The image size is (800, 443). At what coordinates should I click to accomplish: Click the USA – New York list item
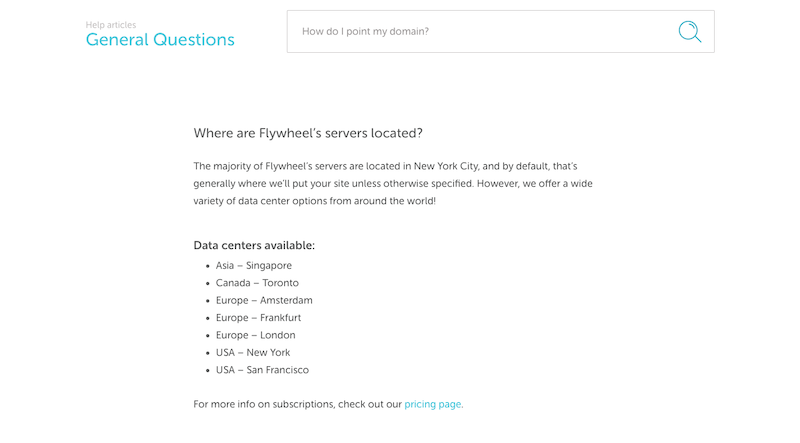click(x=253, y=352)
